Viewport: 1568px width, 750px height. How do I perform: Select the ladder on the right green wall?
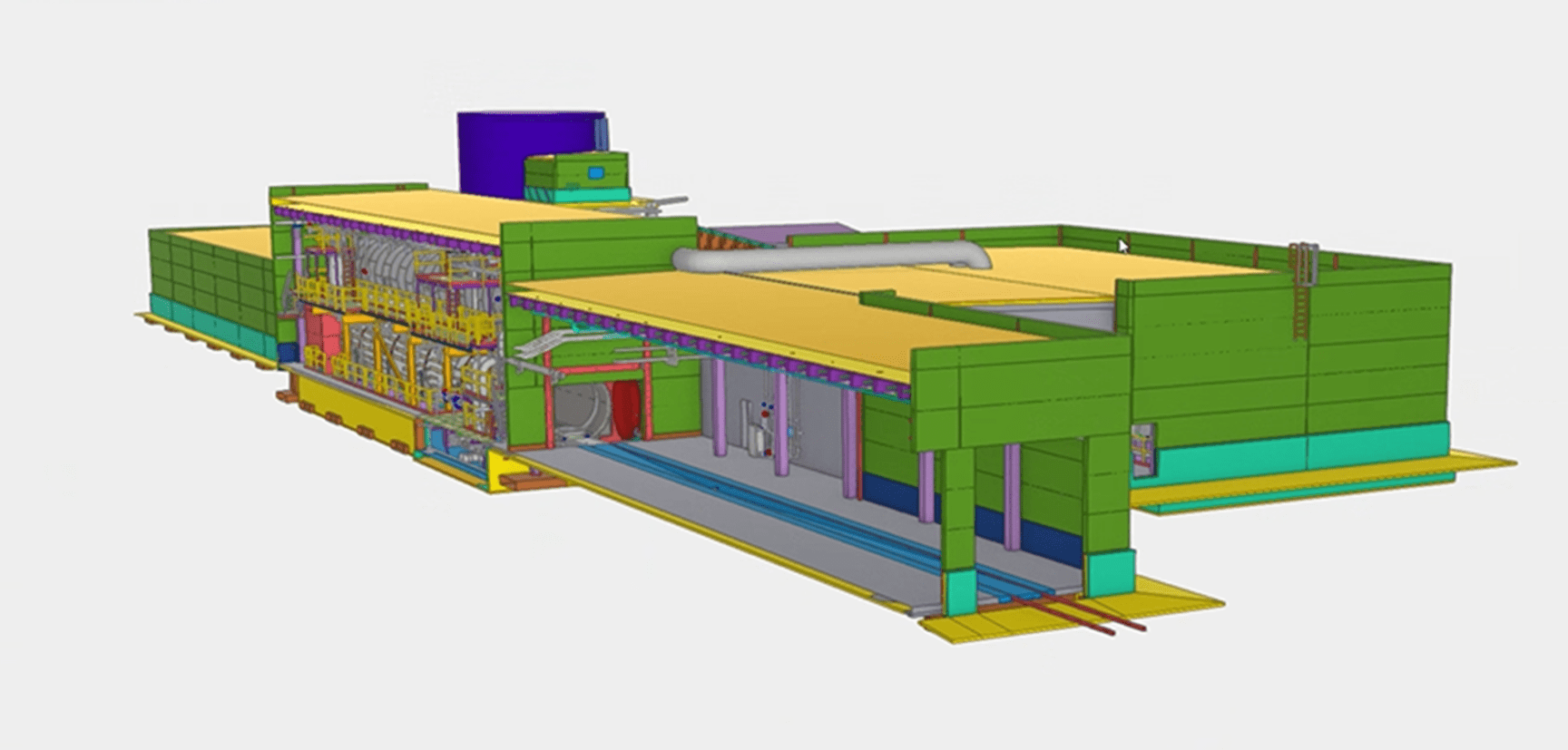pos(1302,290)
